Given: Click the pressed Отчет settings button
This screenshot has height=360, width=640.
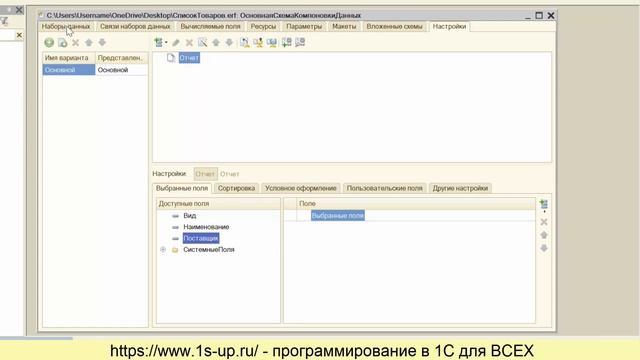Looking at the screenshot, I should (205, 174).
